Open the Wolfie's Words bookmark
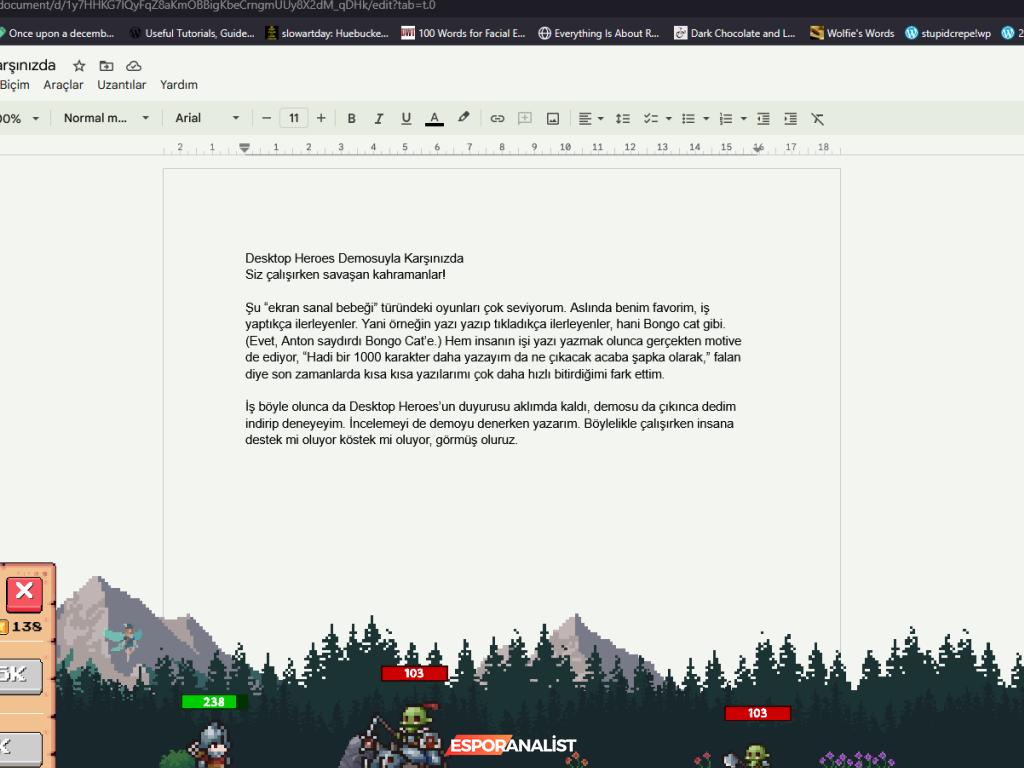Image resolution: width=1024 pixels, height=768 pixels. pyautogui.click(x=851, y=32)
